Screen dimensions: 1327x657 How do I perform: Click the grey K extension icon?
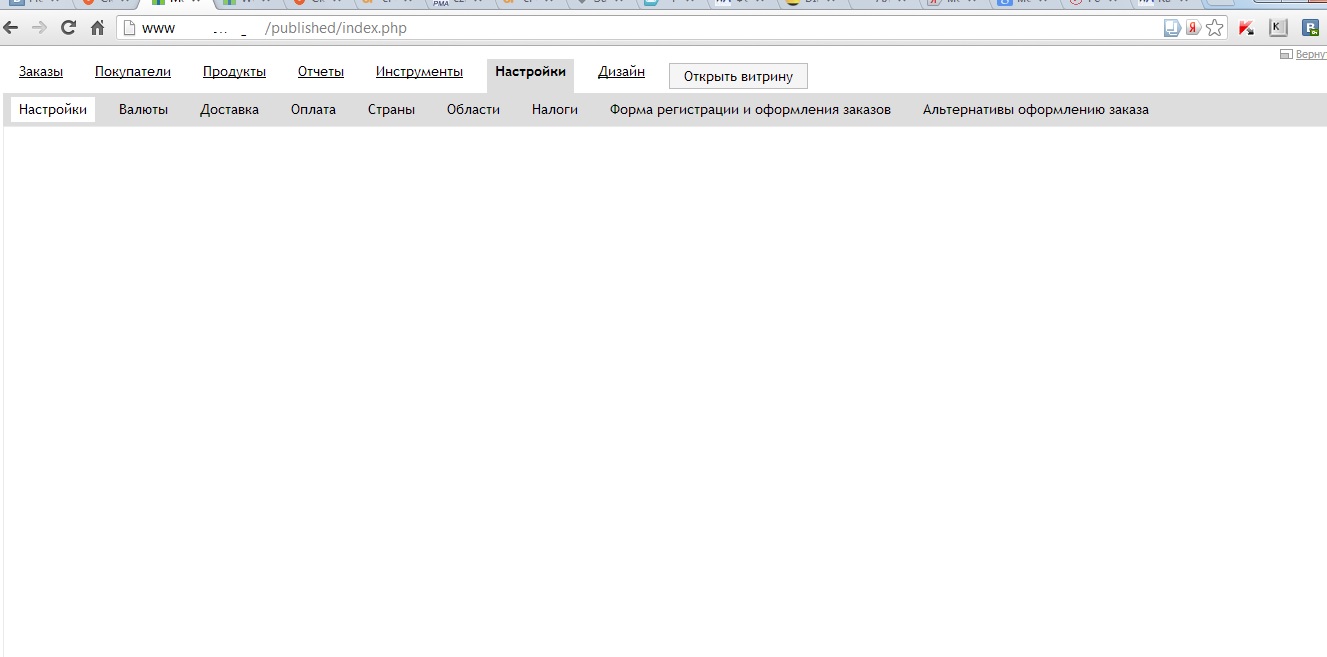1278,28
